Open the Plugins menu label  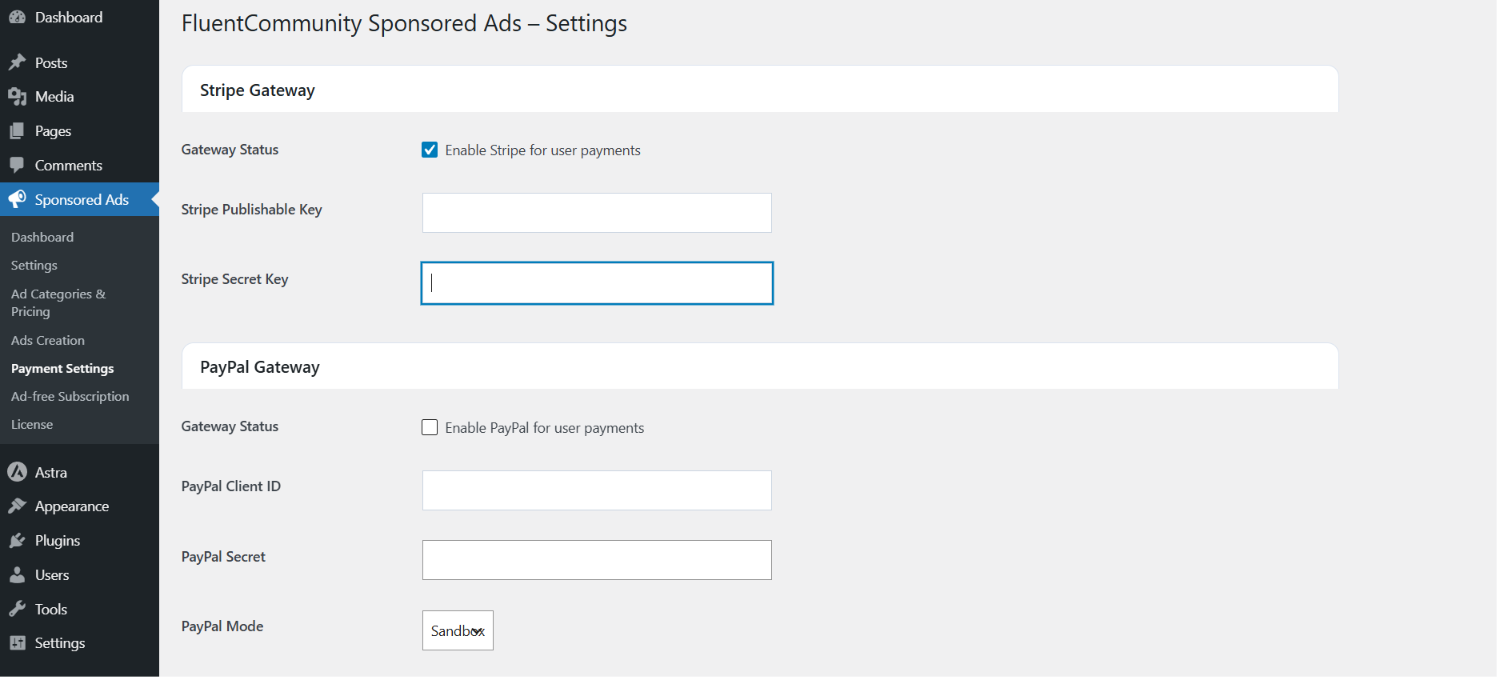pyautogui.click(x=58, y=541)
